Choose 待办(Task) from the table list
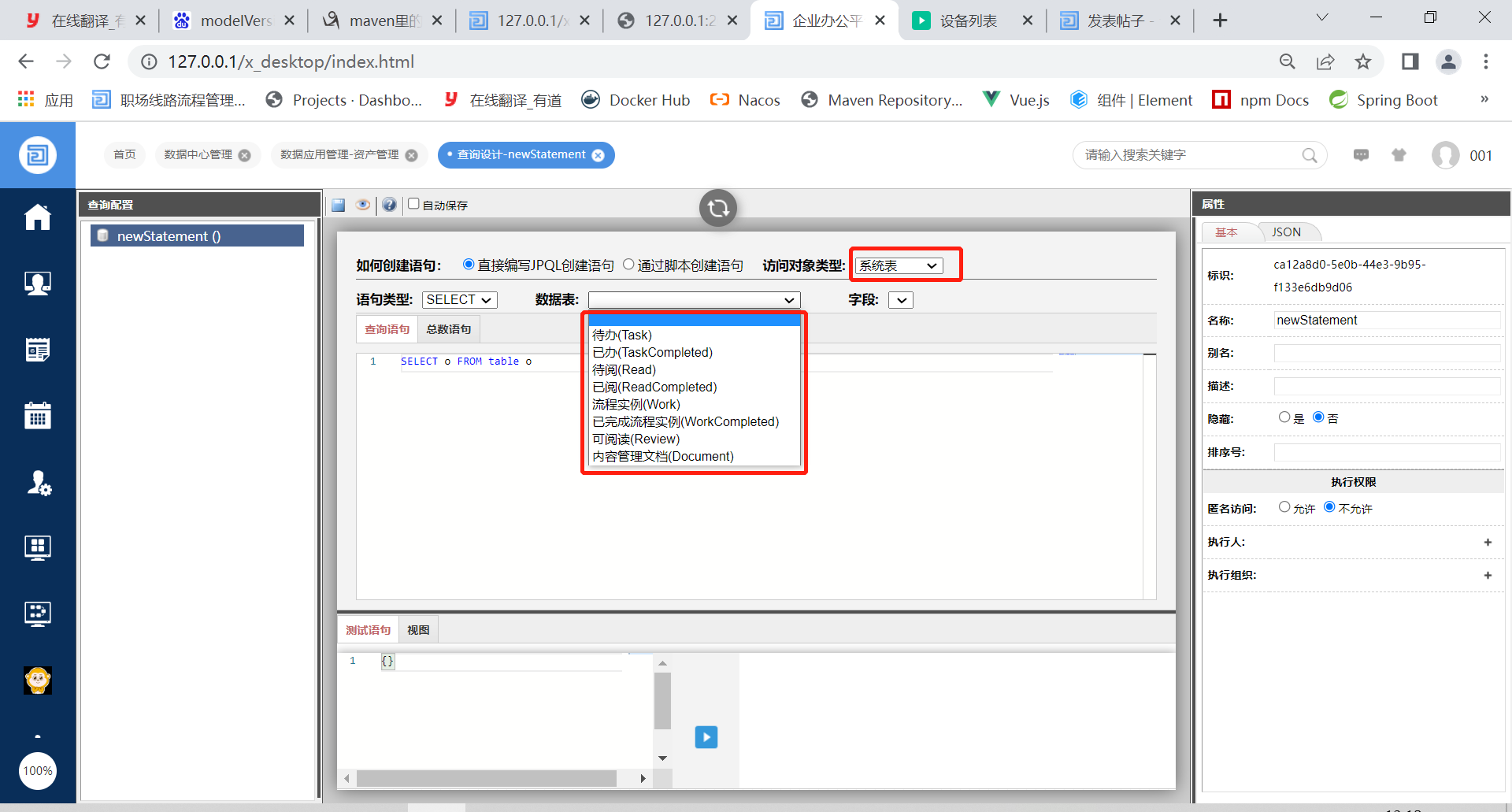Screen dimensions: 1512x812 coord(622,336)
